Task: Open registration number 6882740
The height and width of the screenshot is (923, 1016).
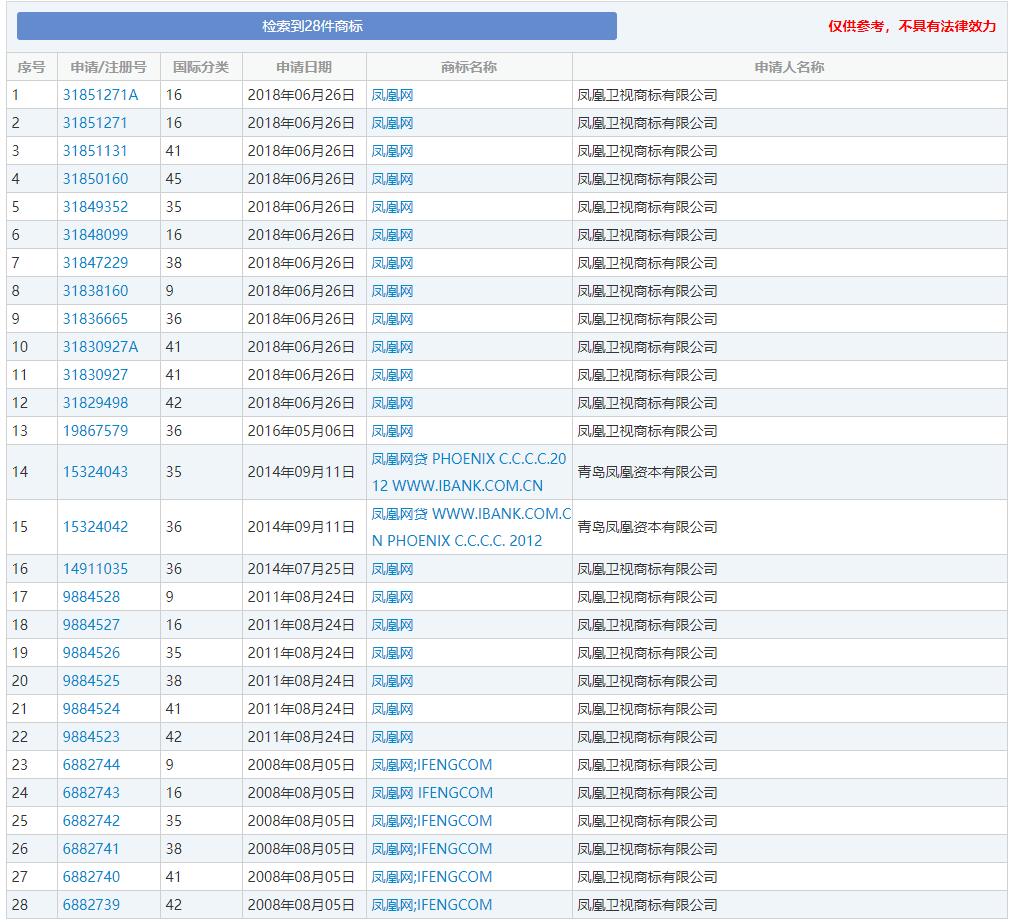Action: pyautogui.click(x=91, y=877)
